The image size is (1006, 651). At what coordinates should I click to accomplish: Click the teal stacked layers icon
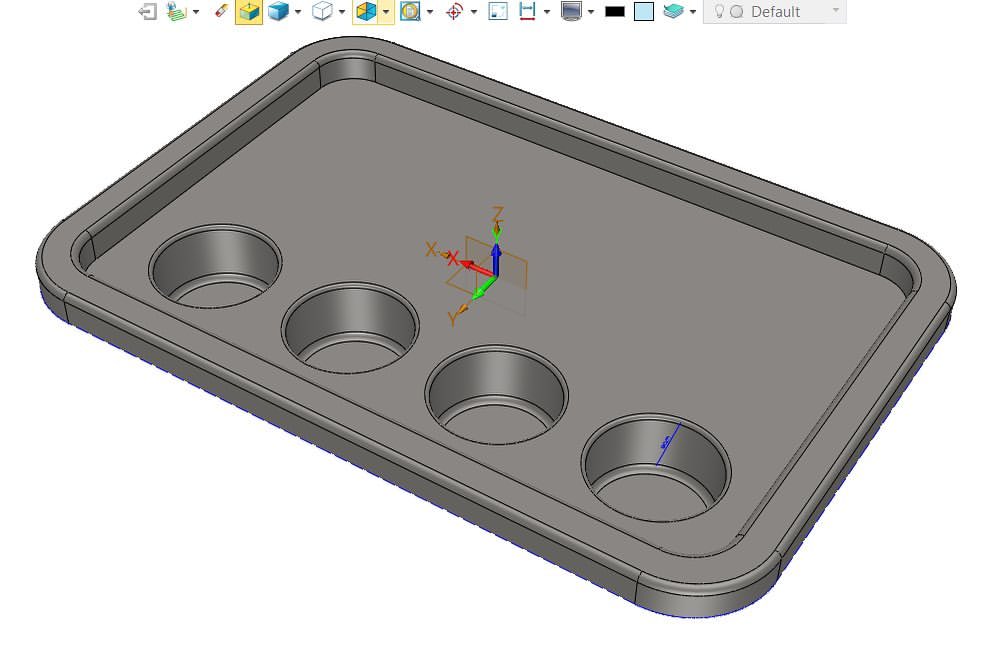tap(673, 11)
